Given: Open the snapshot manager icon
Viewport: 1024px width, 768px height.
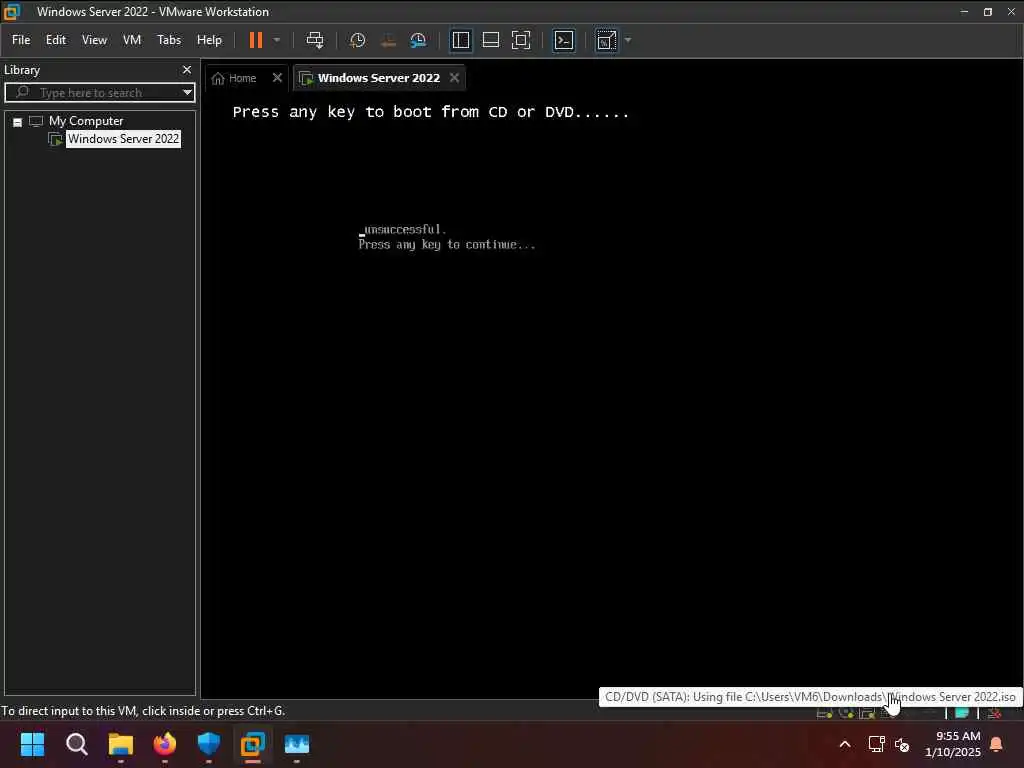Looking at the screenshot, I should [x=419, y=40].
